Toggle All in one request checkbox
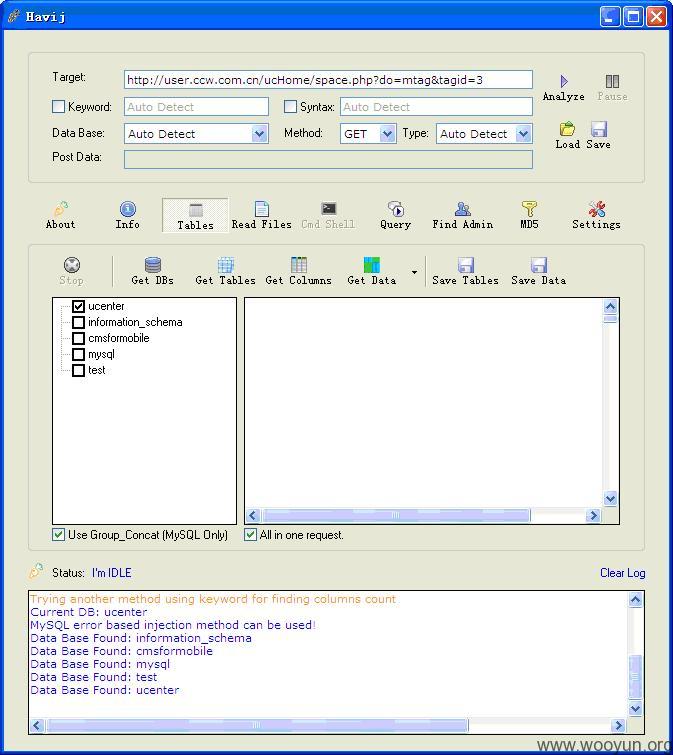This screenshot has width=673, height=755. click(x=250, y=534)
